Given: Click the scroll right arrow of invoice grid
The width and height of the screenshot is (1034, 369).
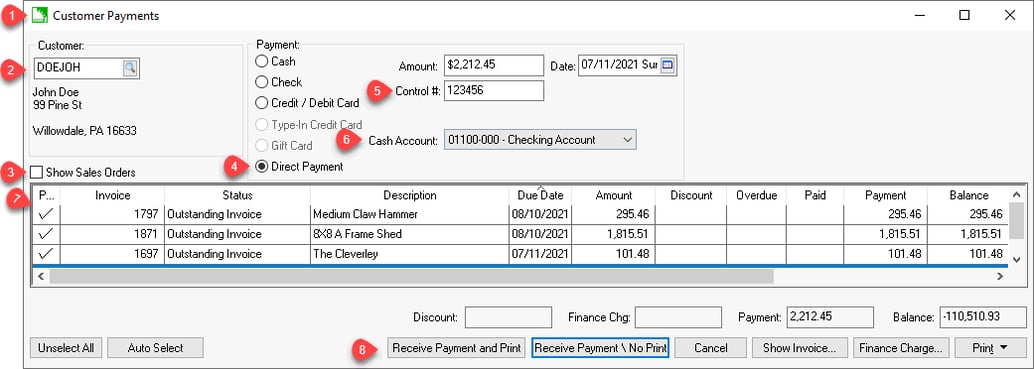Looking at the screenshot, I should click(1001, 277).
